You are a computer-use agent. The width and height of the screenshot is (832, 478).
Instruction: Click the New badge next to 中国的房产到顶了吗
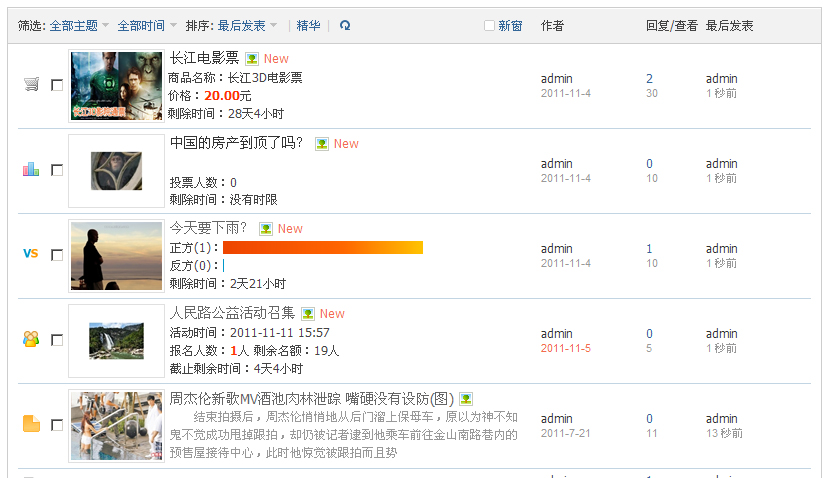pos(346,144)
